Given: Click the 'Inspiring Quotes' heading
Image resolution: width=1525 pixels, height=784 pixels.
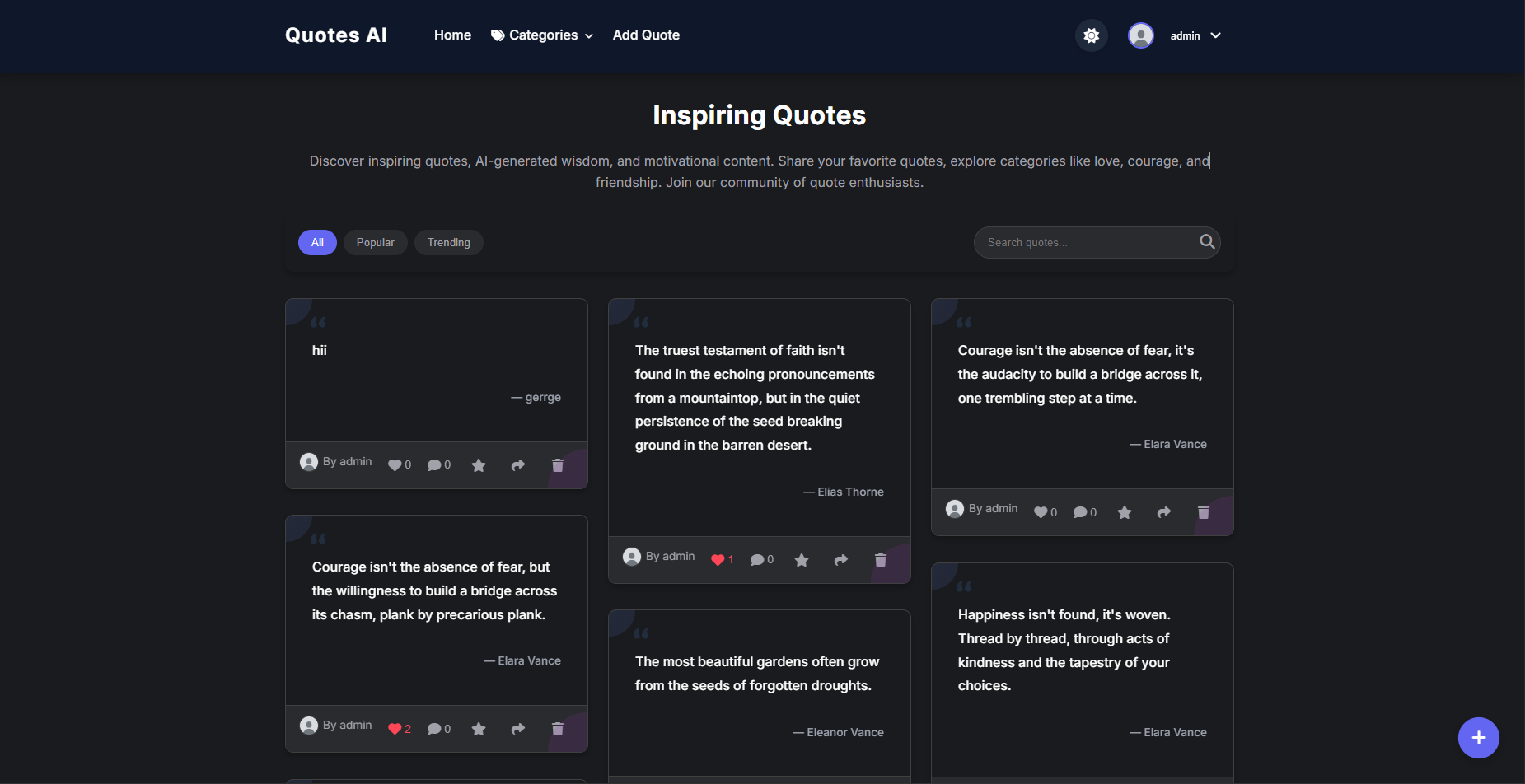Looking at the screenshot, I should (759, 115).
